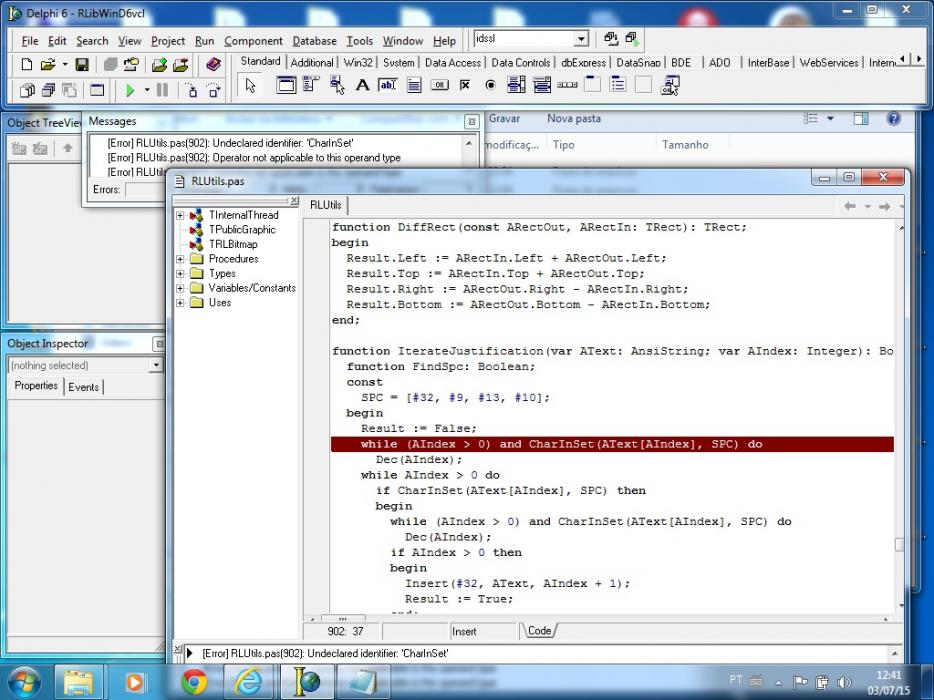Screen dimensions: 934x700
Task: Open the Run button dropdown arrow
Action: (x=147, y=91)
